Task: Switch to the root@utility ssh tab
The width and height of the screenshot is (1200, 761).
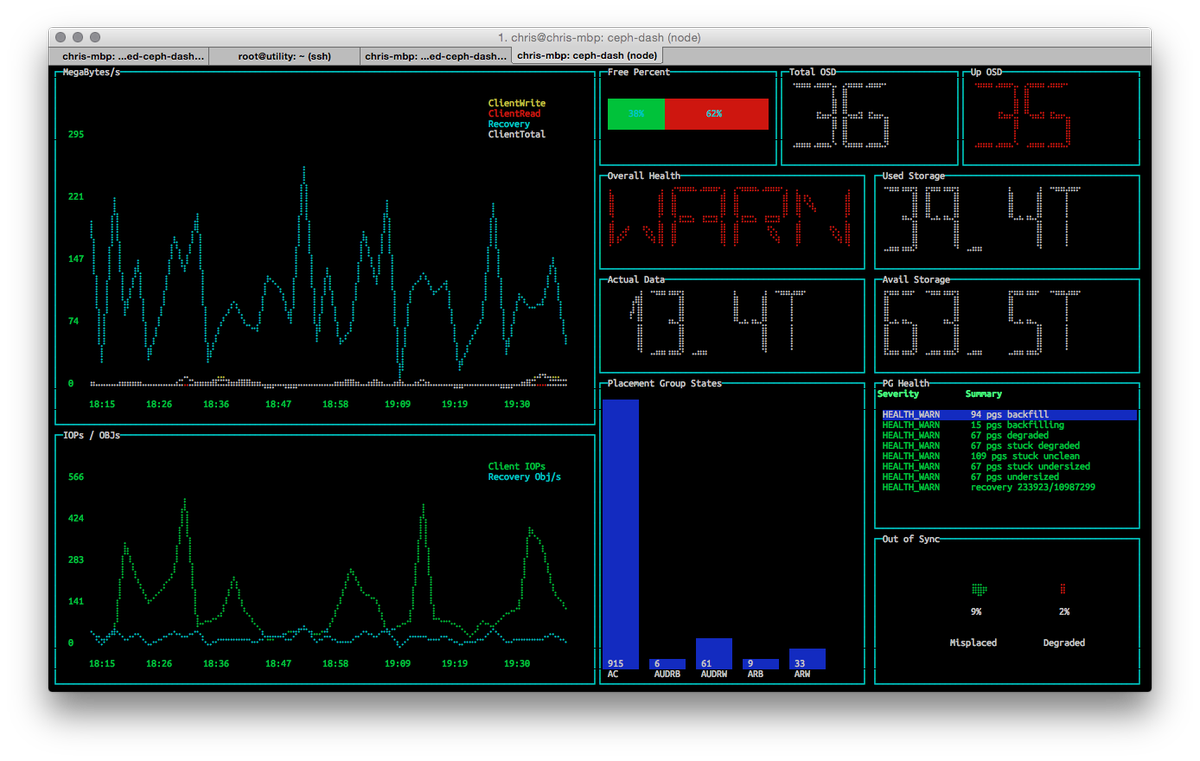Action: (x=284, y=57)
